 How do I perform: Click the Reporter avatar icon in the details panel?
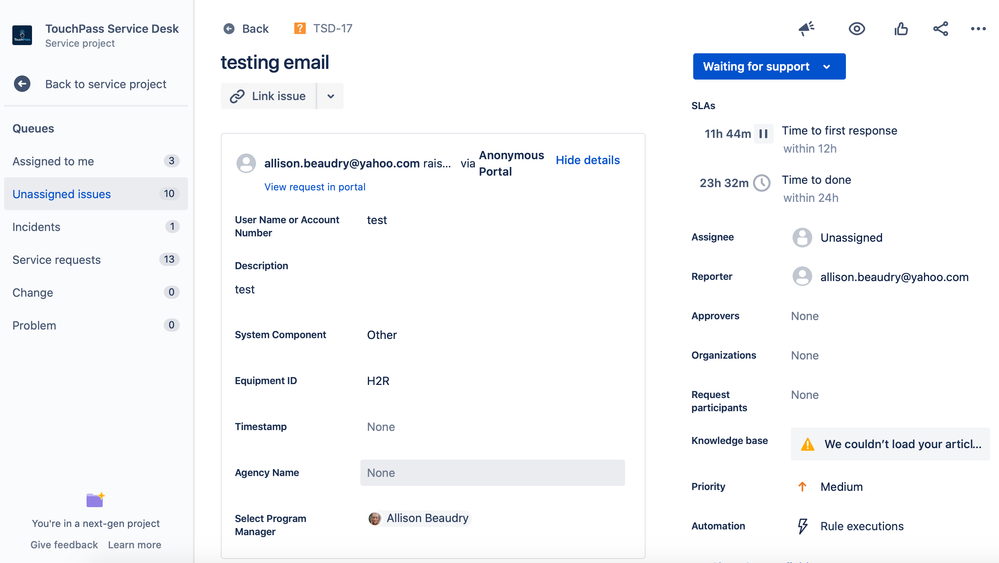[x=802, y=276]
